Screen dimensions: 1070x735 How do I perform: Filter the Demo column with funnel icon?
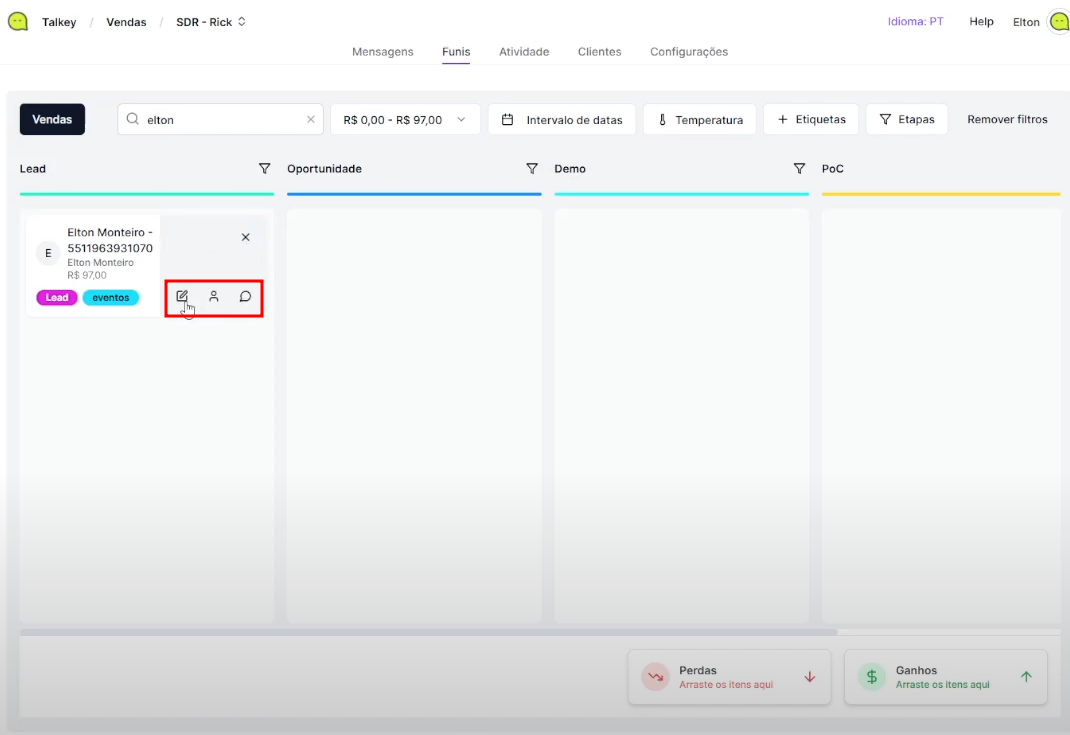(799, 169)
